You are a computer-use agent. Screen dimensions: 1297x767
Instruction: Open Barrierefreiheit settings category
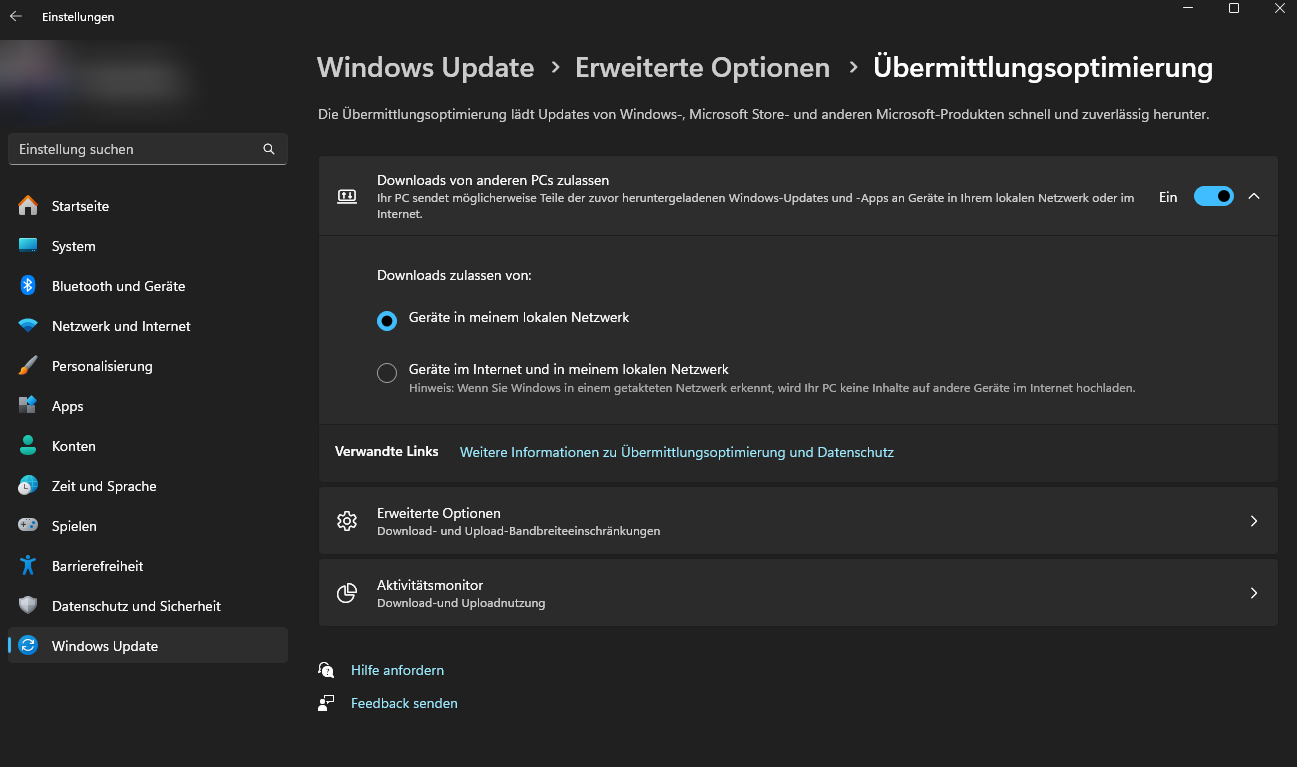(x=148, y=566)
